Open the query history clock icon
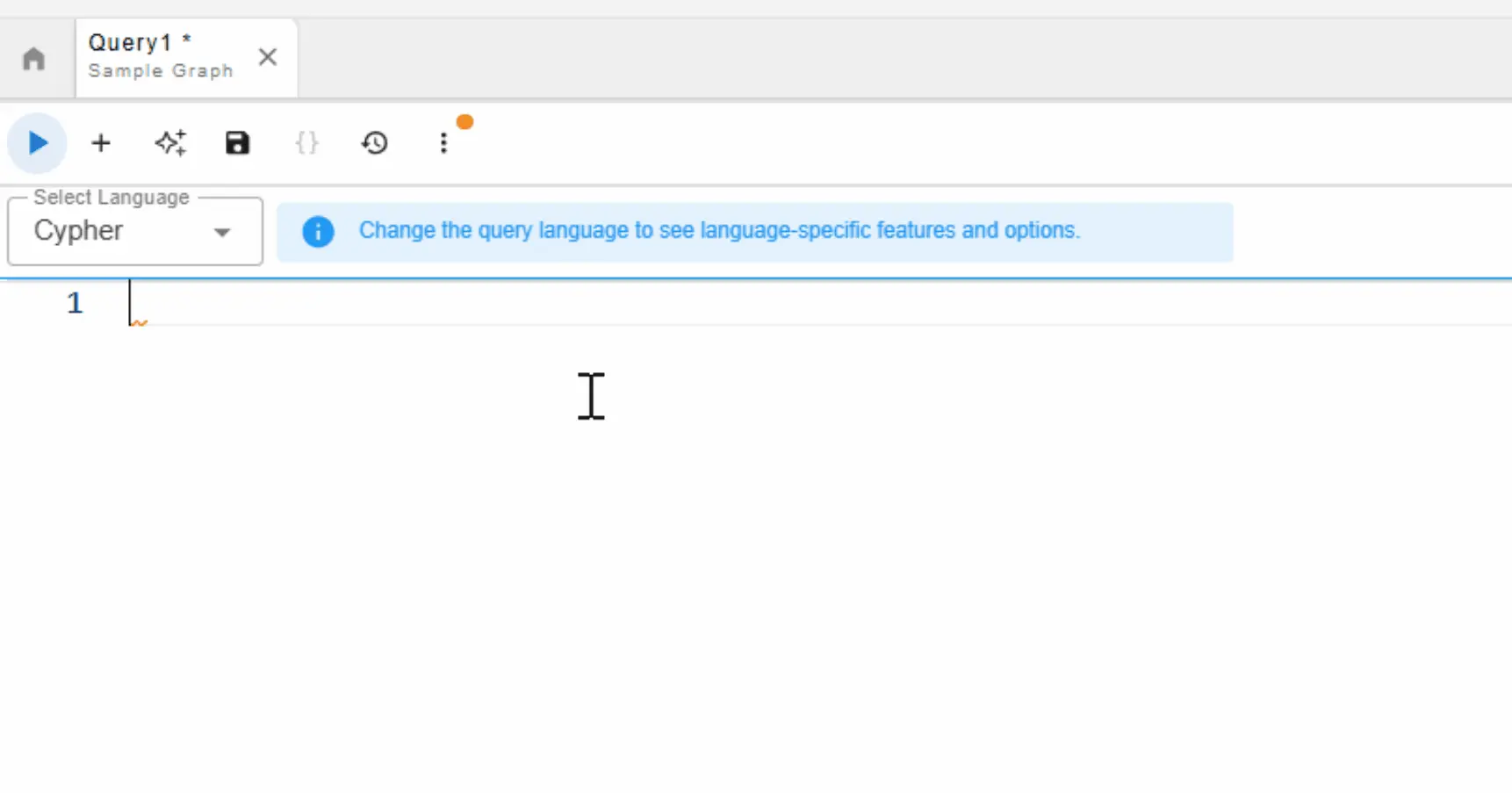 tap(375, 142)
